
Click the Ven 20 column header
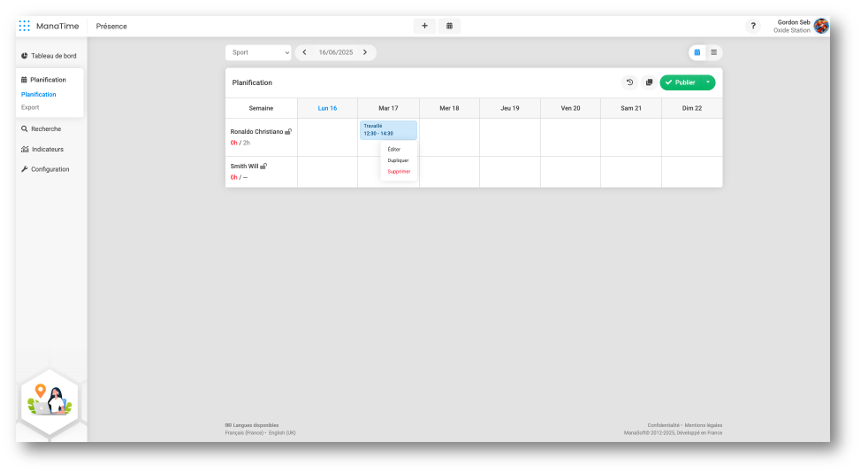[x=571, y=108]
